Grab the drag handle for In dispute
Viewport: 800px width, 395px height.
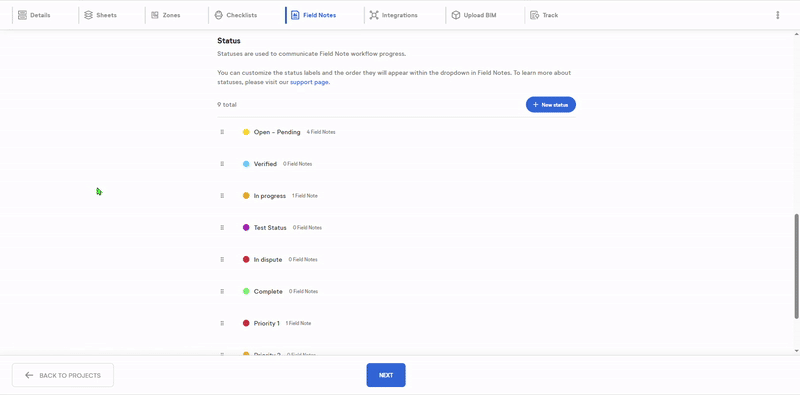pyautogui.click(x=222, y=259)
